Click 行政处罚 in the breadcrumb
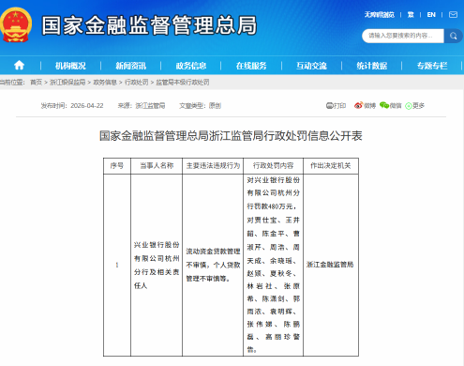Viewport: 464px width, 366px height. click(x=136, y=82)
